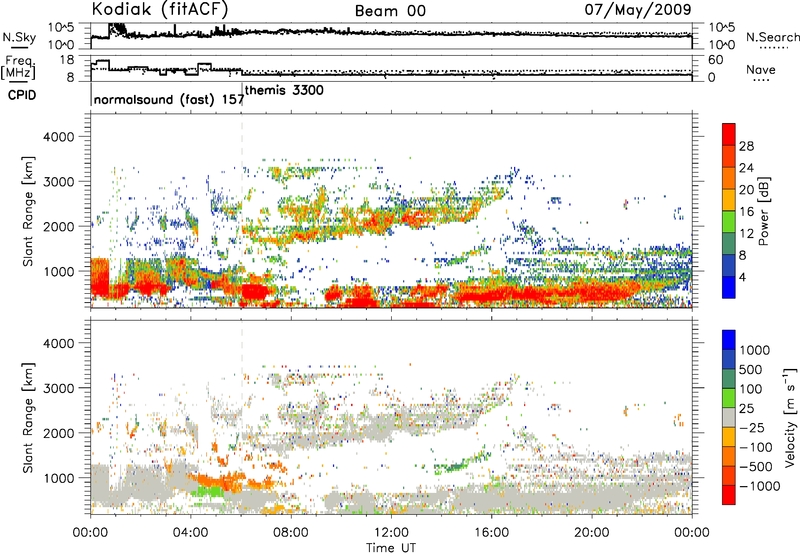Click the "Nave" legend label
The height and width of the screenshot is (554, 800).
click(x=761, y=69)
